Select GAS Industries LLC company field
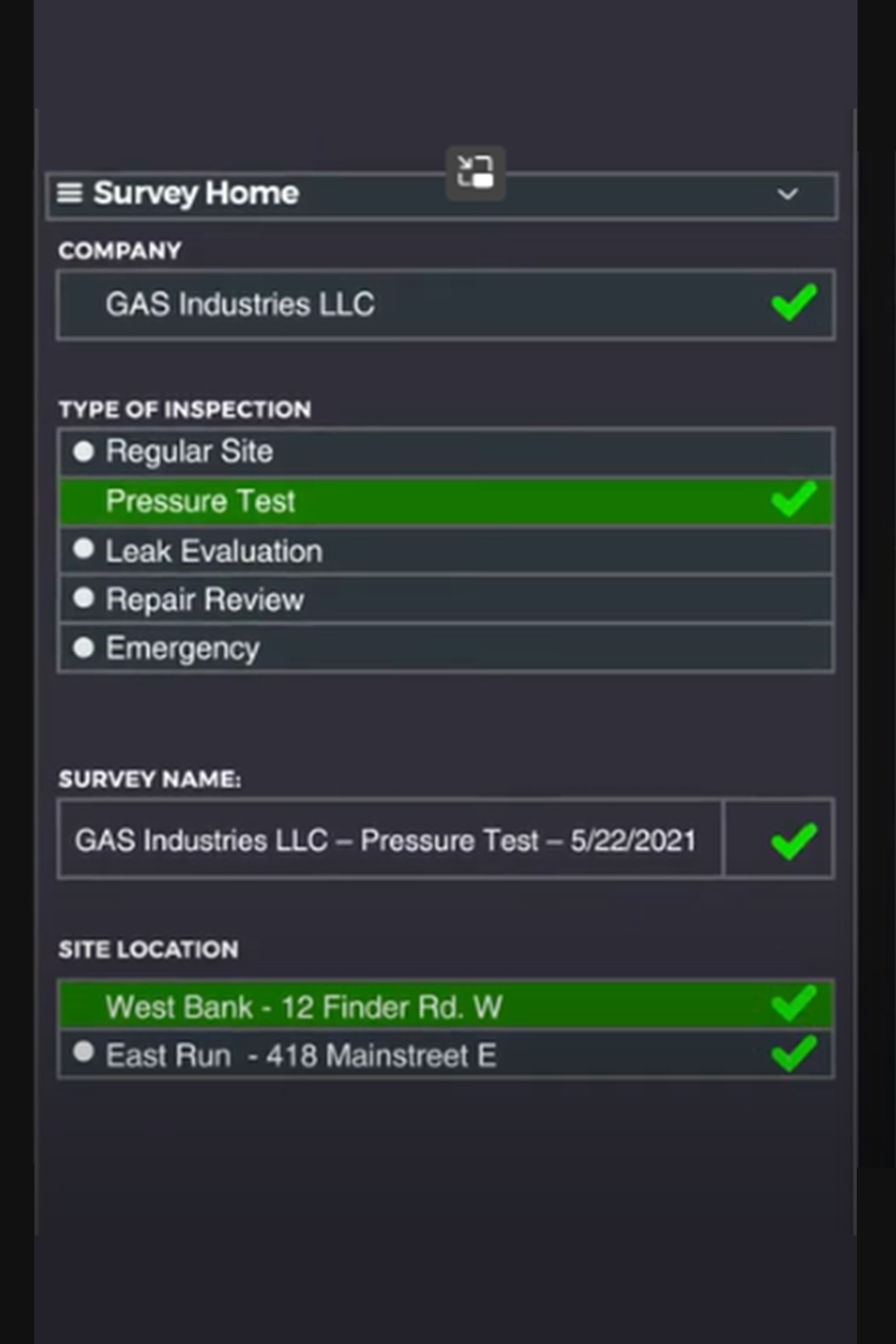 [x=446, y=304]
